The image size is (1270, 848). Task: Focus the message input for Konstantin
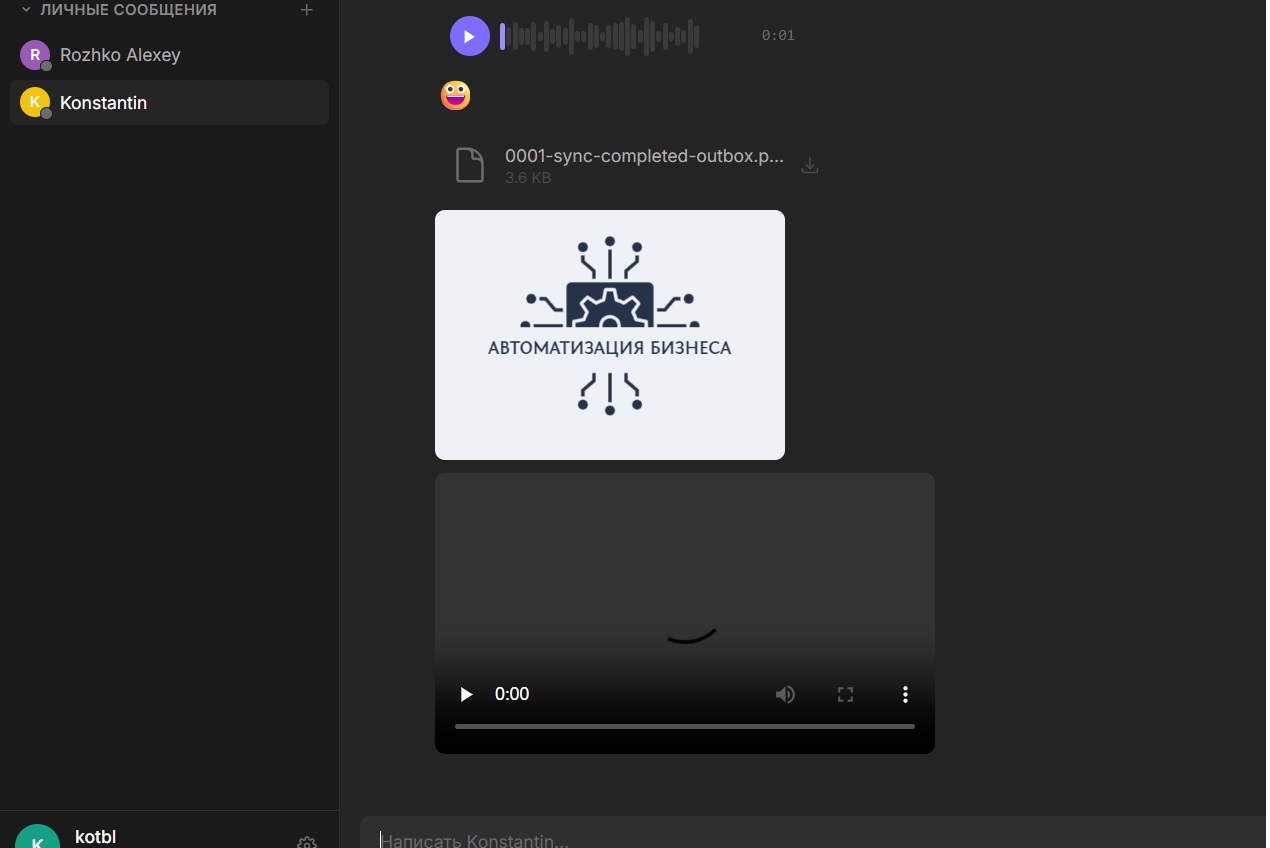point(800,840)
